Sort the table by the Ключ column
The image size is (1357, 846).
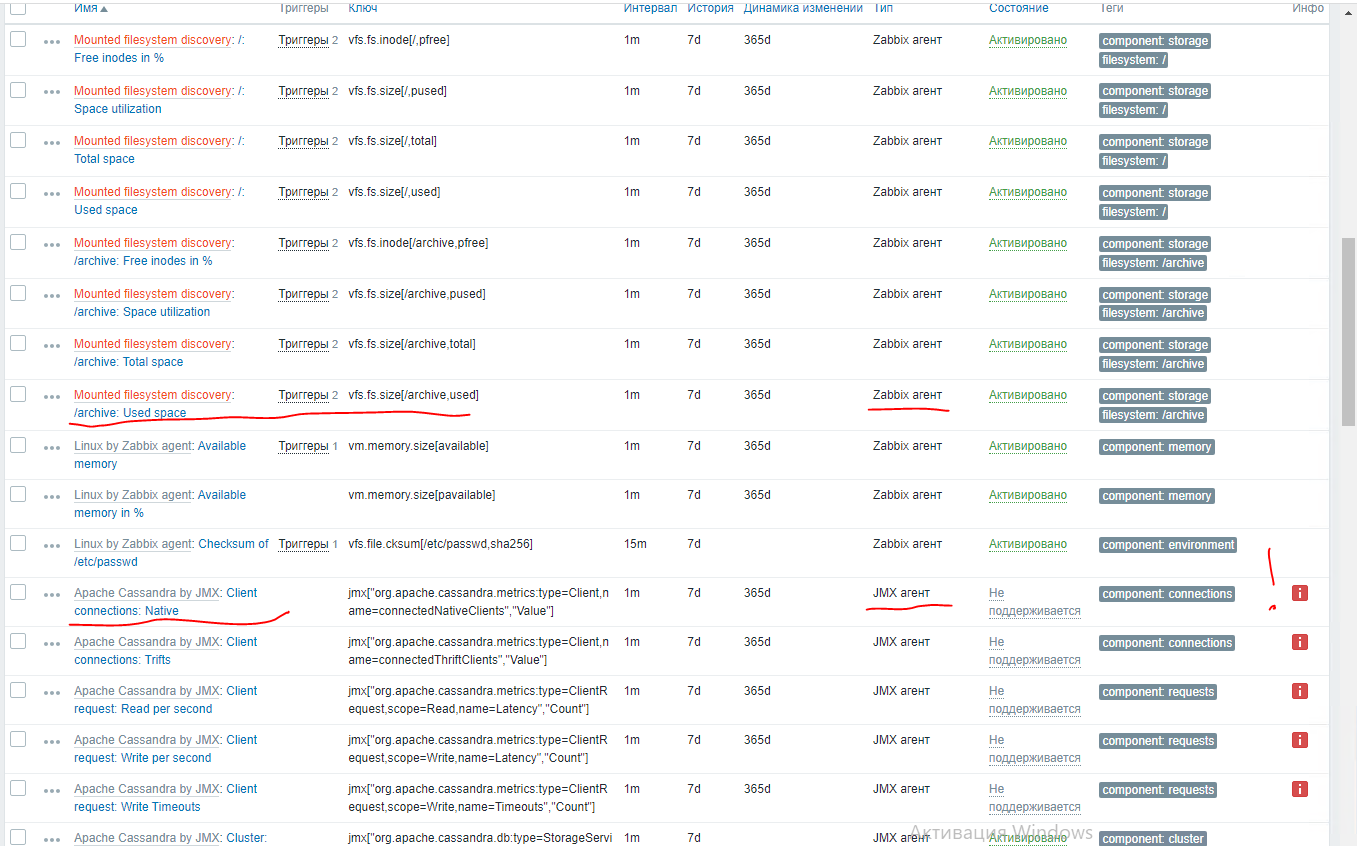363,8
